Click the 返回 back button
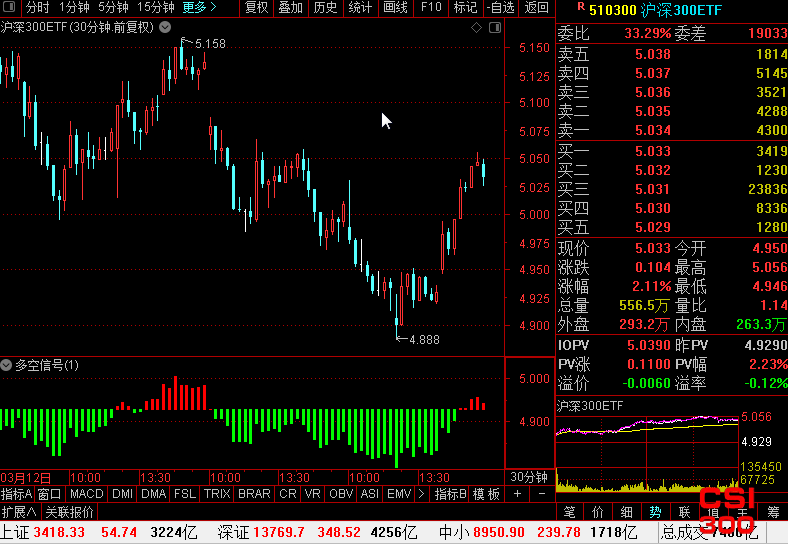Image resolution: width=788 pixels, height=544 pixels. click(537, 7)
